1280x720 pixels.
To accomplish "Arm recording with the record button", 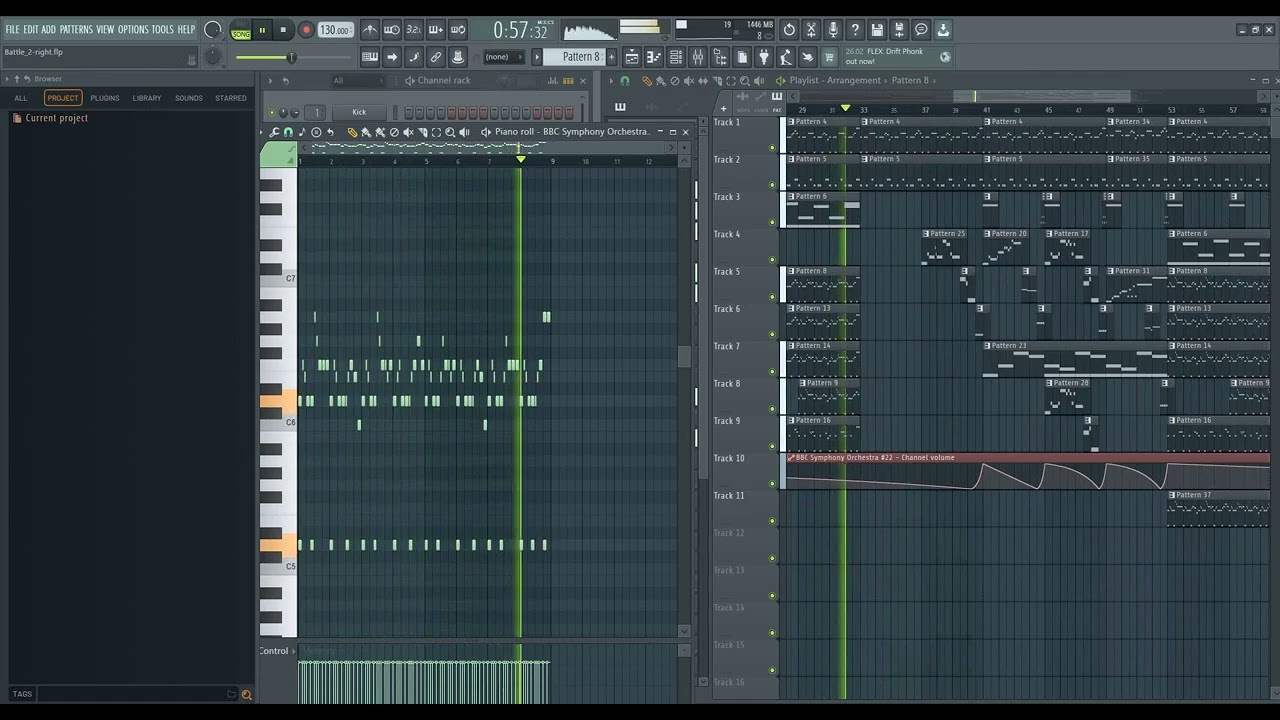I will [307, 31].
